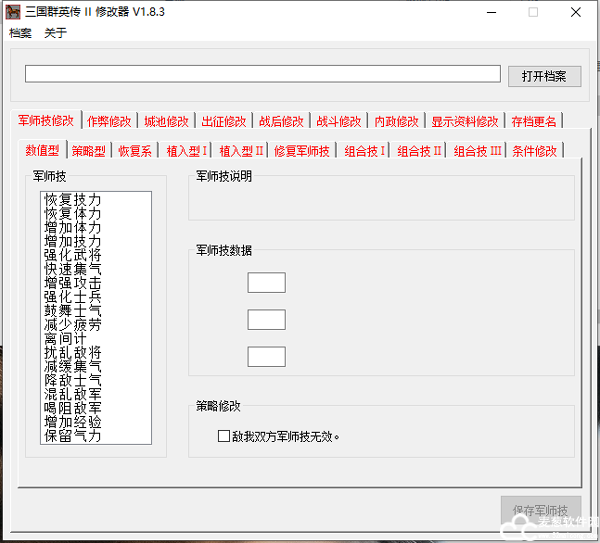Viewport: 600px width, 543px height.
Task: Enable 敌我双方军师技无效 checkbox
Action: (224, 436)
